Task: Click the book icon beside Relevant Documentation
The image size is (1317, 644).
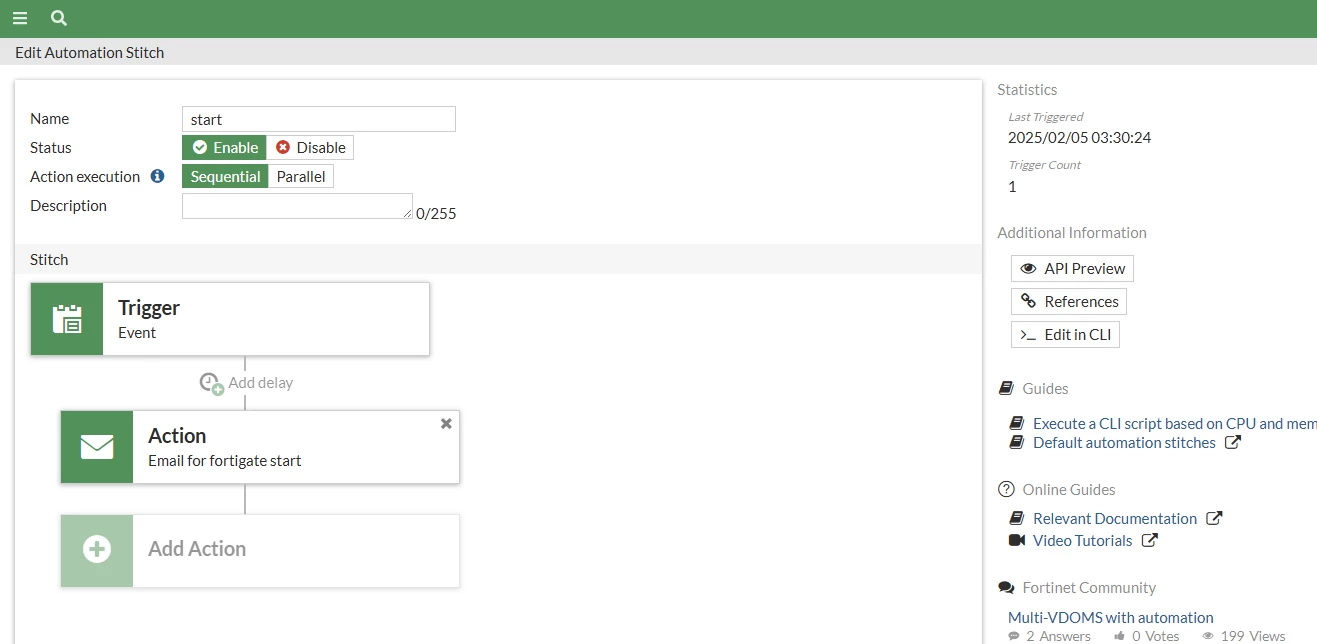Action: point(1017,518)
